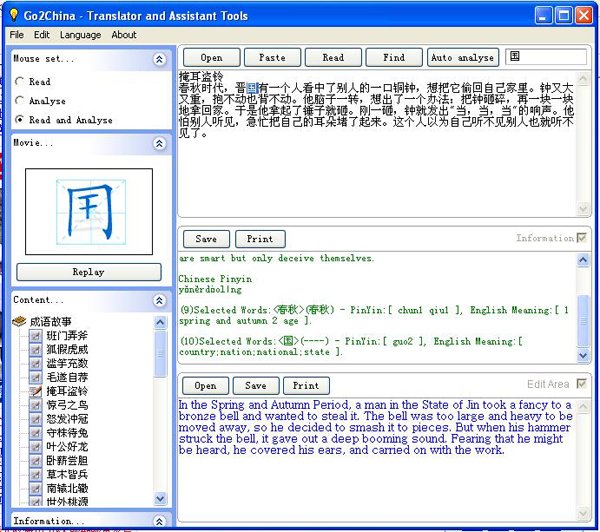Click information panel scroll down arrow
Viewport: 600px width, 532px height.
pos(583,355)
